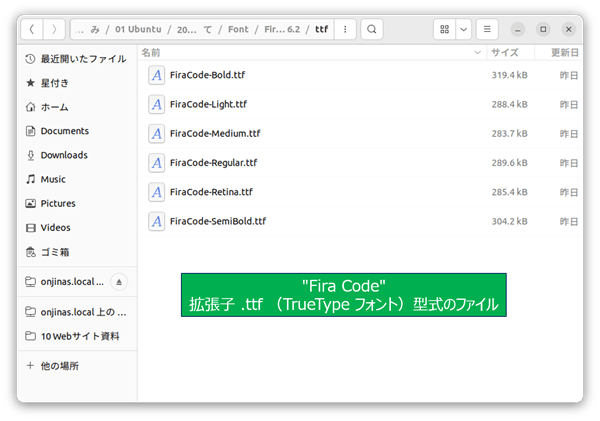Viewport: 600px width, 421px height.
Task: Click the font icon of FiraCode-Regular.ttf
Action: point(157,163)
